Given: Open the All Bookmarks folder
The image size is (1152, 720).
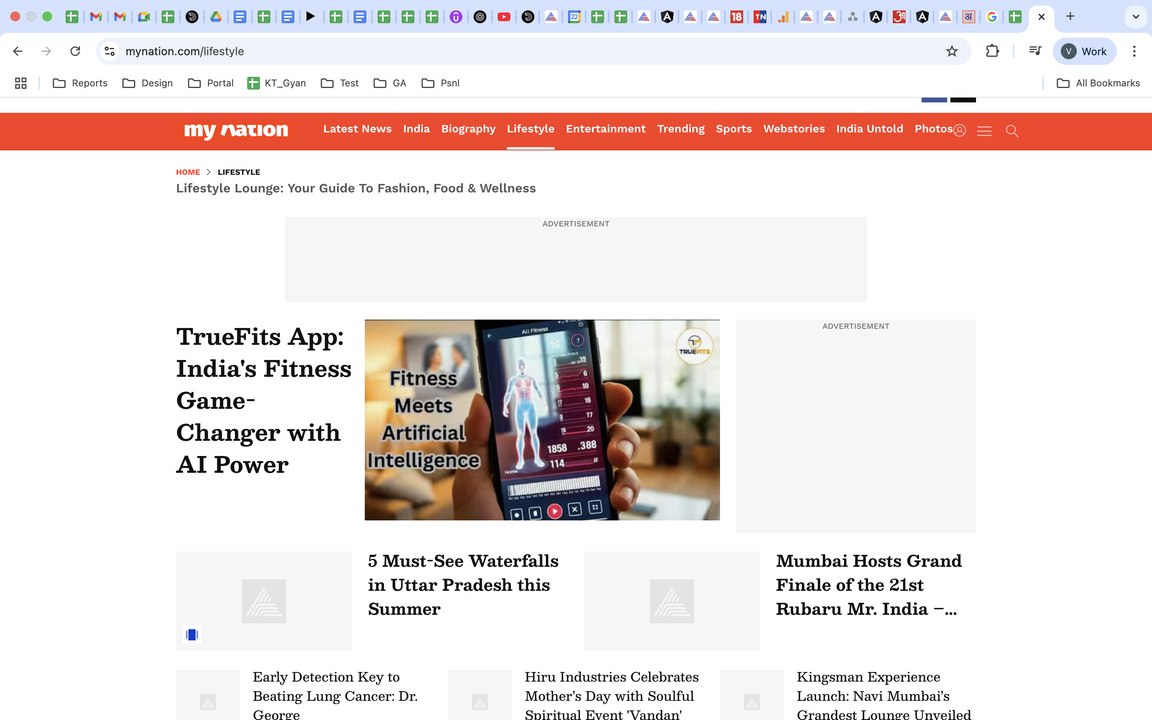Looking at the screenshot, I should [1098, 83].
